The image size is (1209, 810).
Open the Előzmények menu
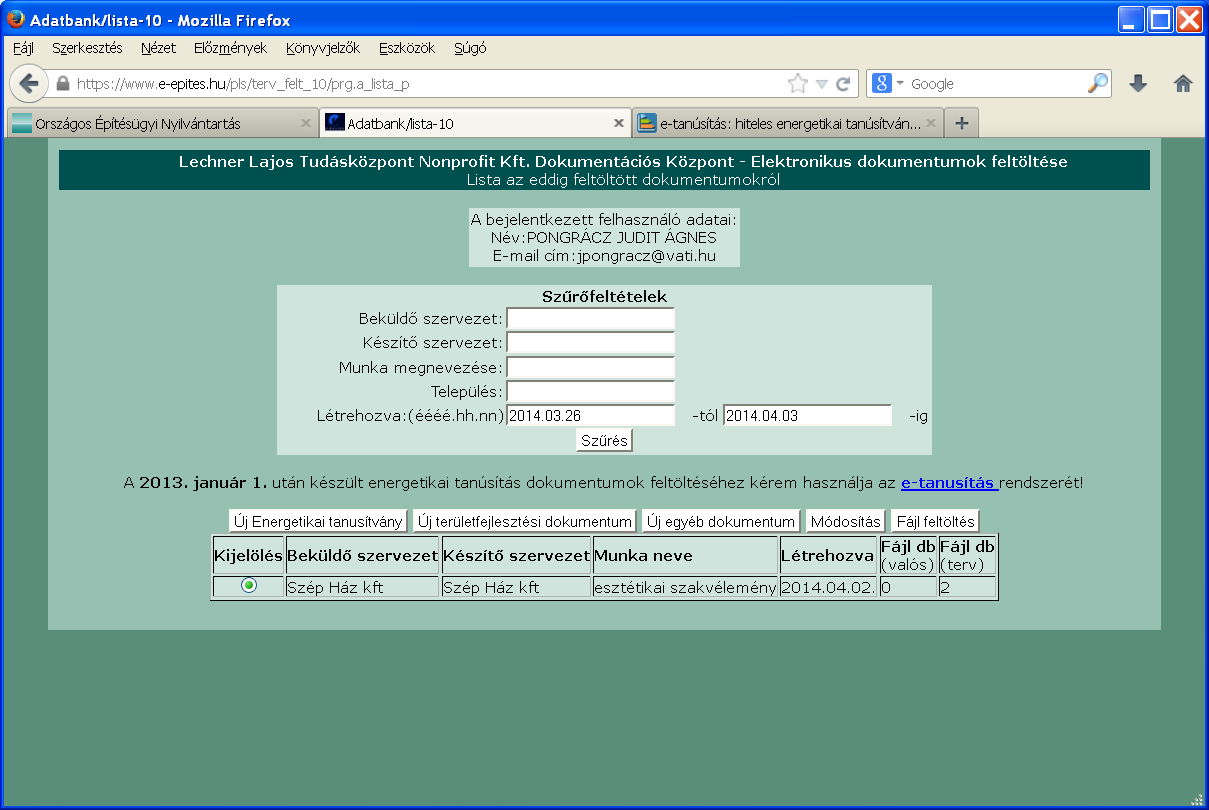coord(230,48)
